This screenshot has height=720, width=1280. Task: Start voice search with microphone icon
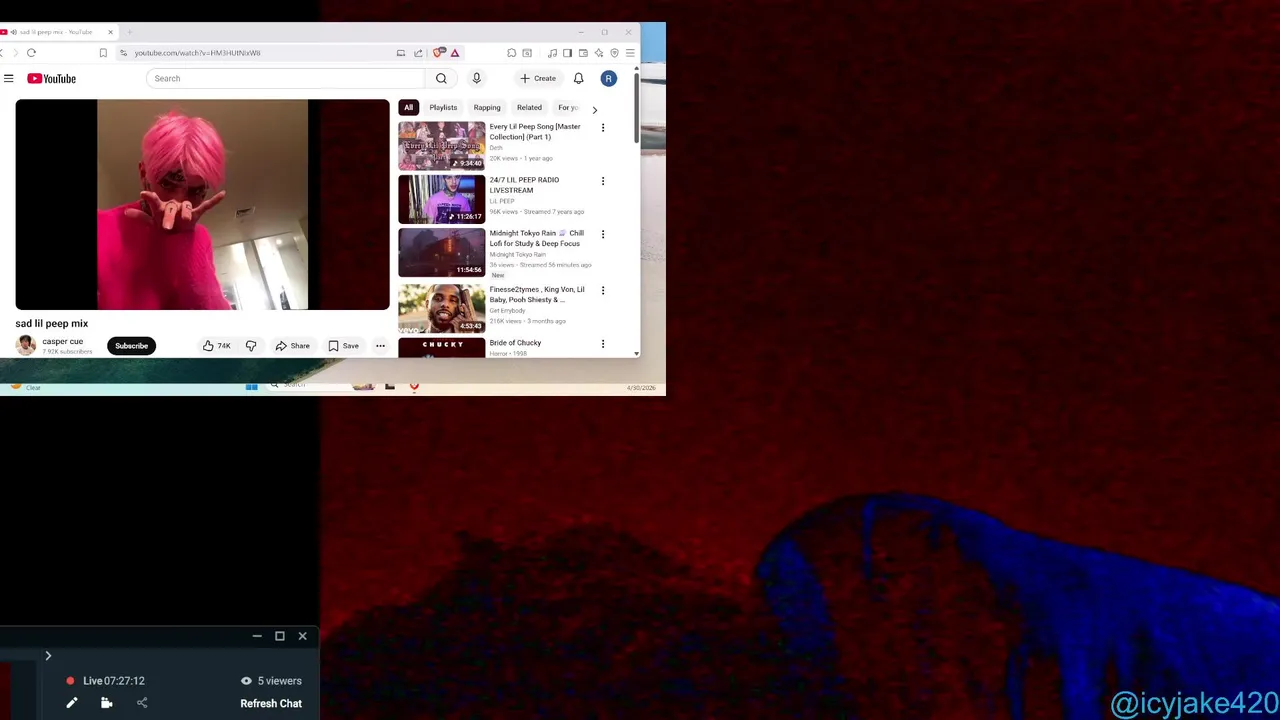(476, 78)
